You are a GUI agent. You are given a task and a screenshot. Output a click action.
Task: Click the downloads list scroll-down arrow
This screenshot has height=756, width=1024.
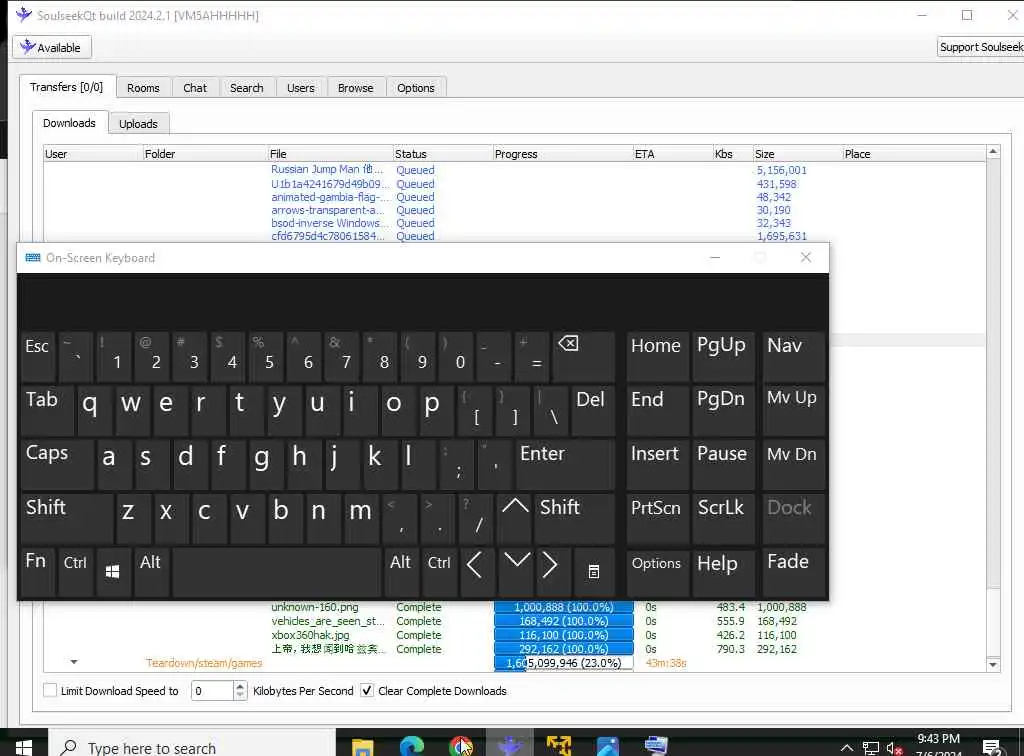click(x=993, y=665)
